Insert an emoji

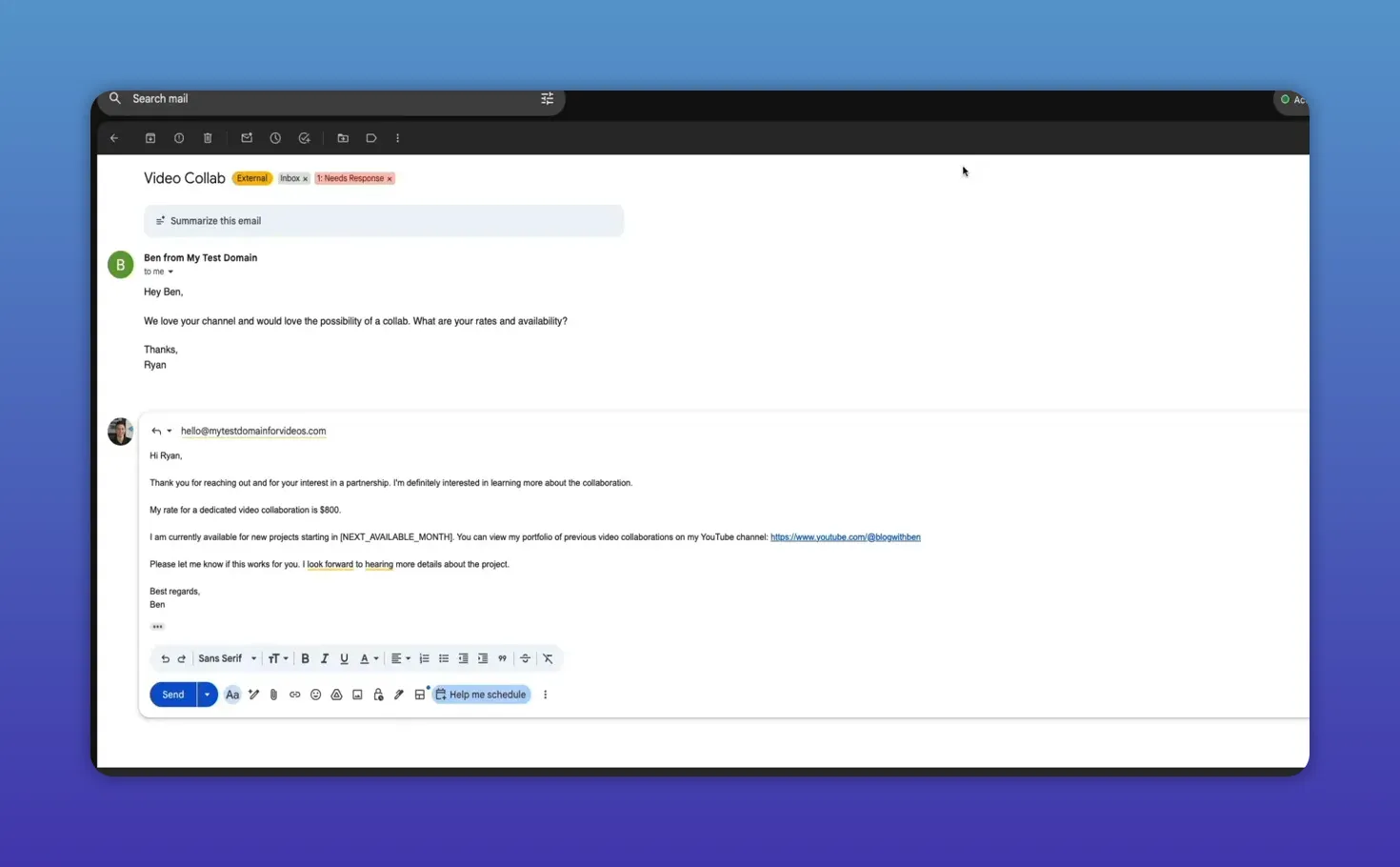[x=316, y=695]
